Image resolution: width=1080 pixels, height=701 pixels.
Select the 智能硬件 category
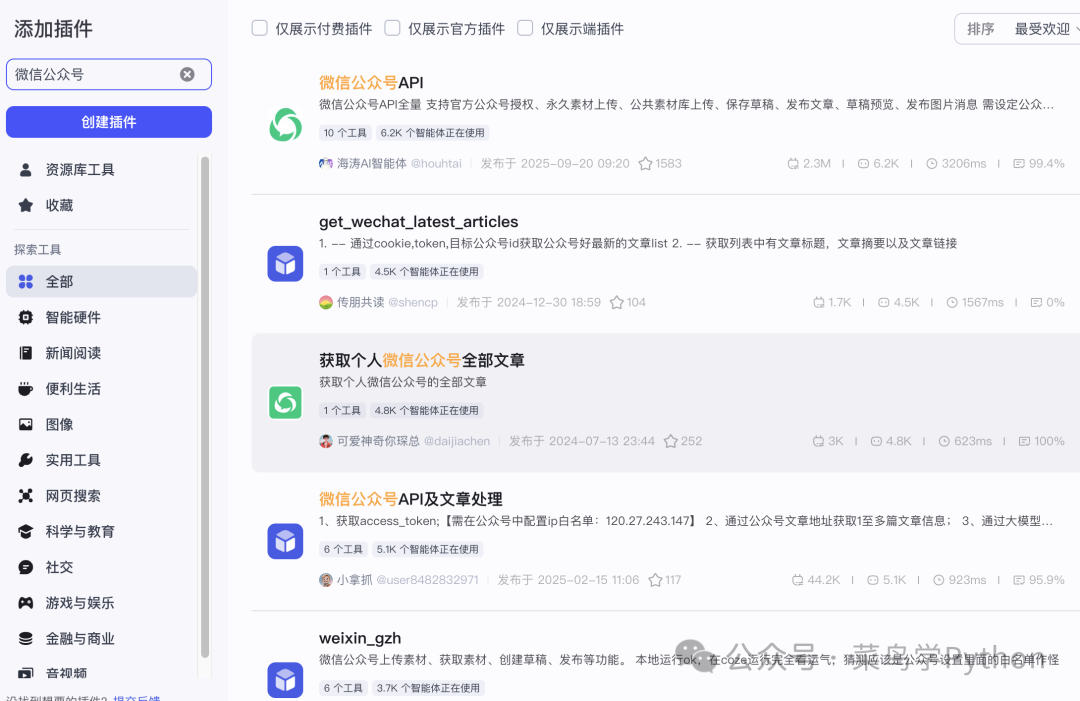101,317
